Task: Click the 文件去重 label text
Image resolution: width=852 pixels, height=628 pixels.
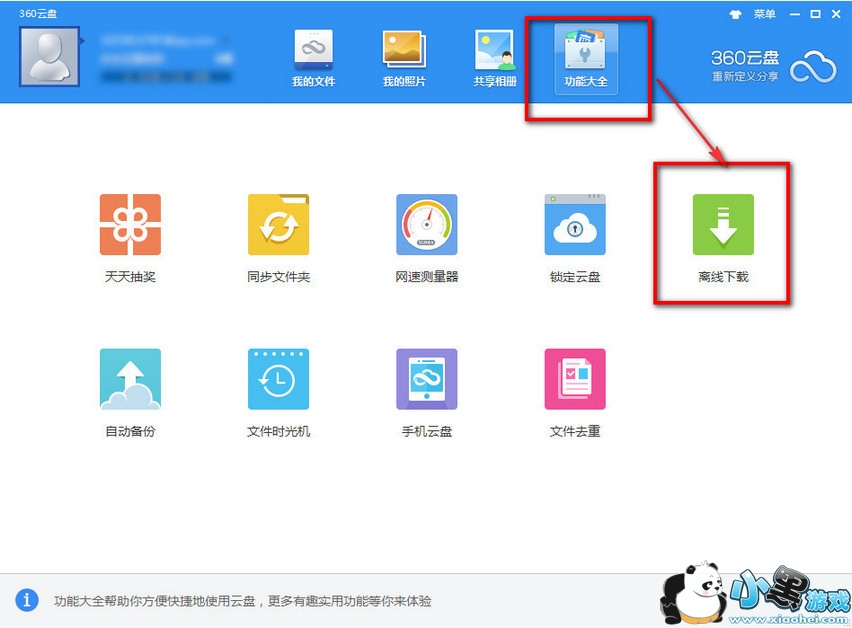Action: (x=575, y=431)
